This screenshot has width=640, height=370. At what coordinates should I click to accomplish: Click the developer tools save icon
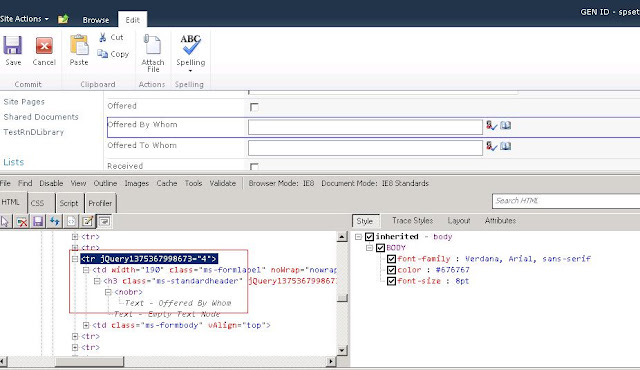(x=38, y=222)
